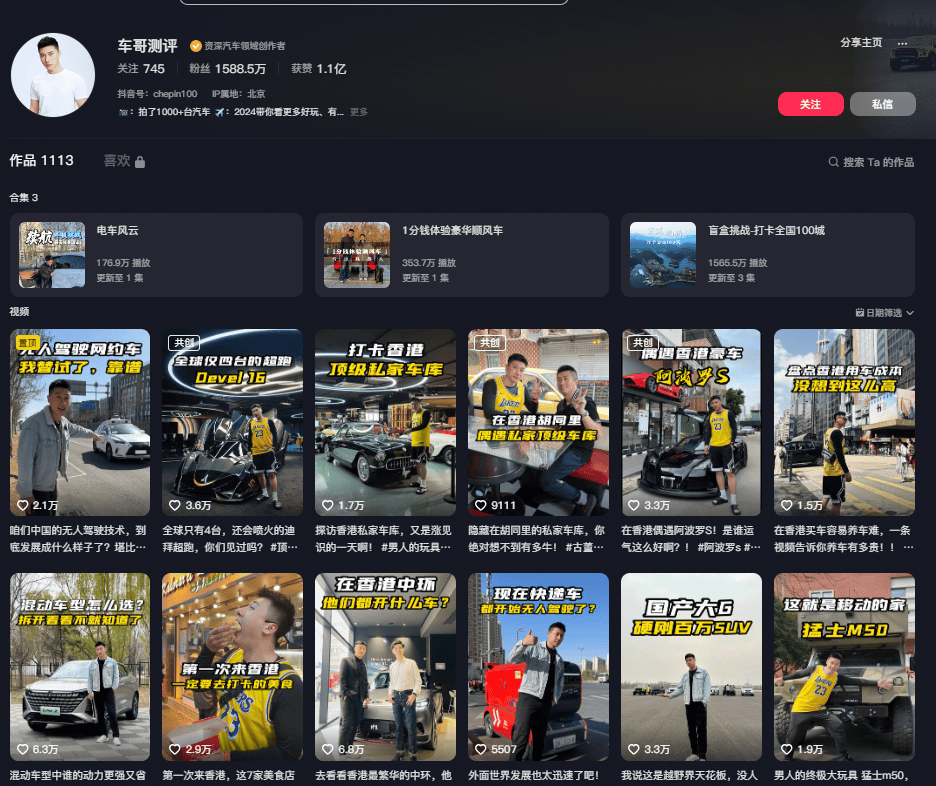Open the 电车风云 collection card
Viewport: 936px width, 786px height.
pos(156,255)
